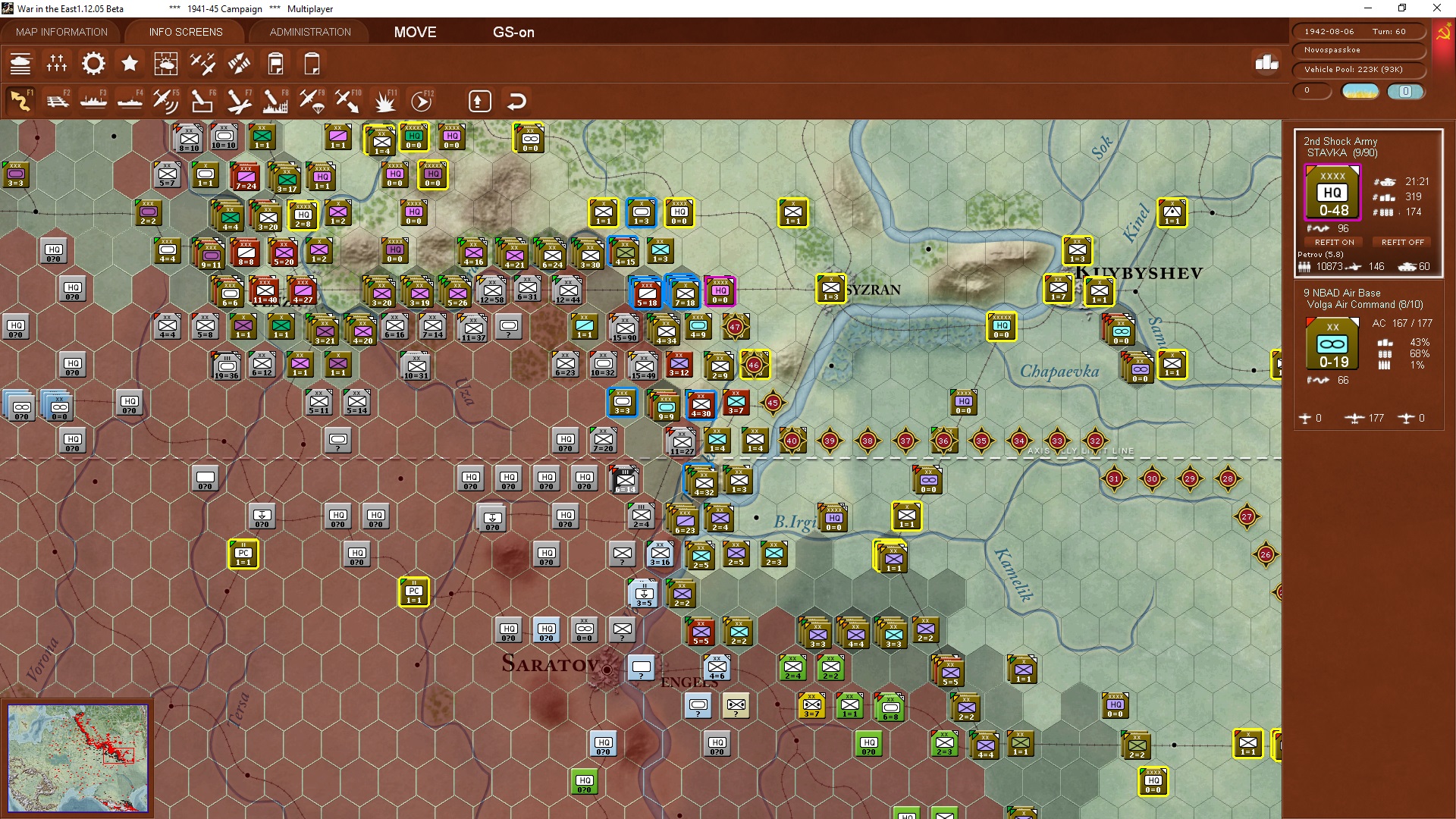
Task: Select the 3=7 infantry counter south of Engels
Action: tap(811, 706)
